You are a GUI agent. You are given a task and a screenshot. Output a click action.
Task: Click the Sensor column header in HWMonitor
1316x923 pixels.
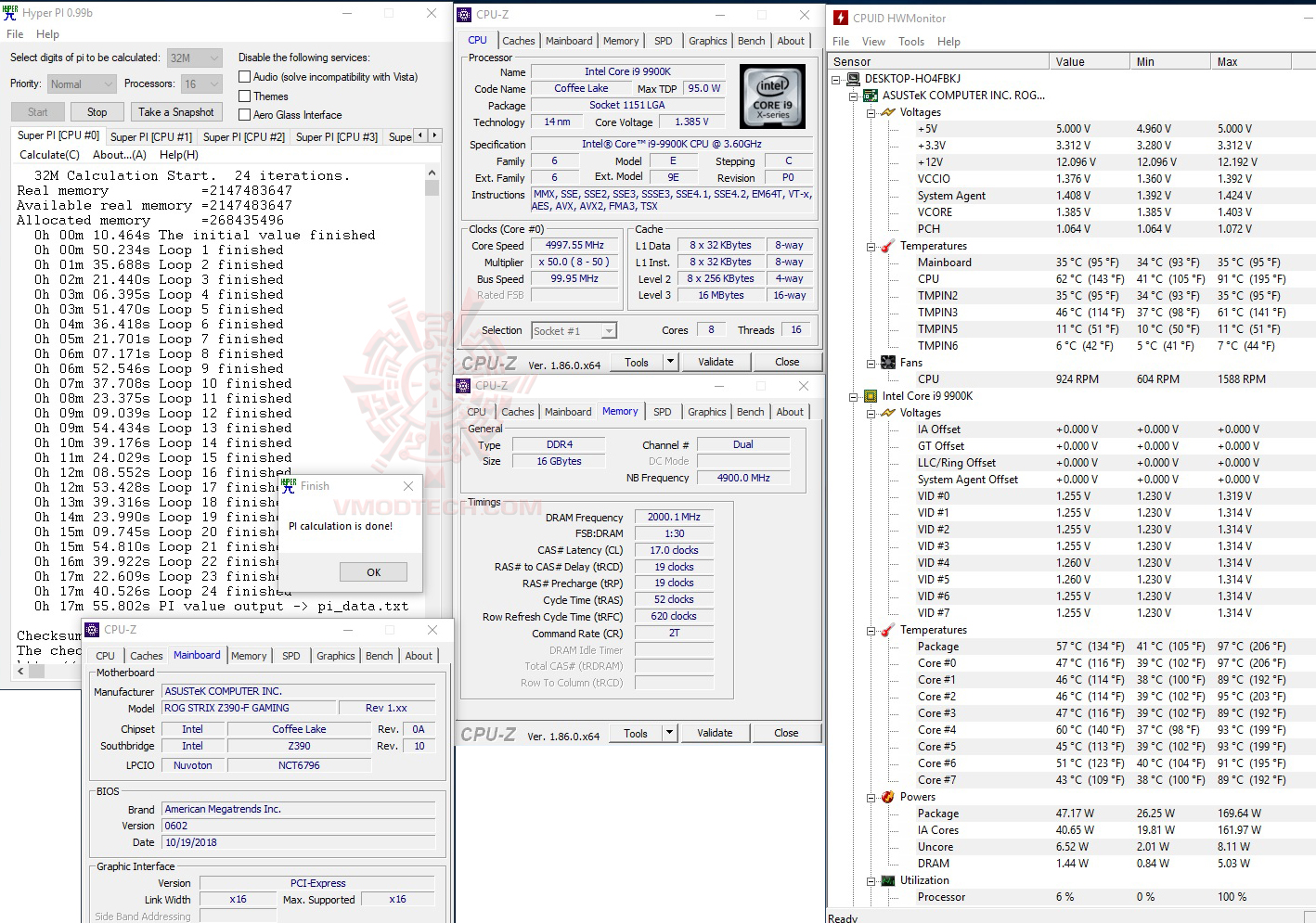tap(938, 62)
